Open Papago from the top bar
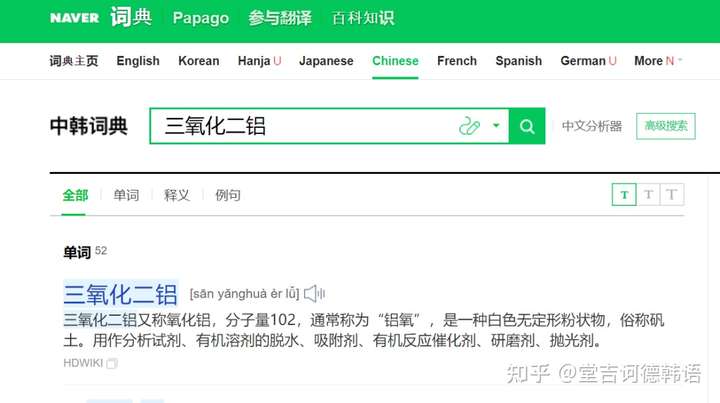The height and width of the screenshot is (403, 720). 201,18
